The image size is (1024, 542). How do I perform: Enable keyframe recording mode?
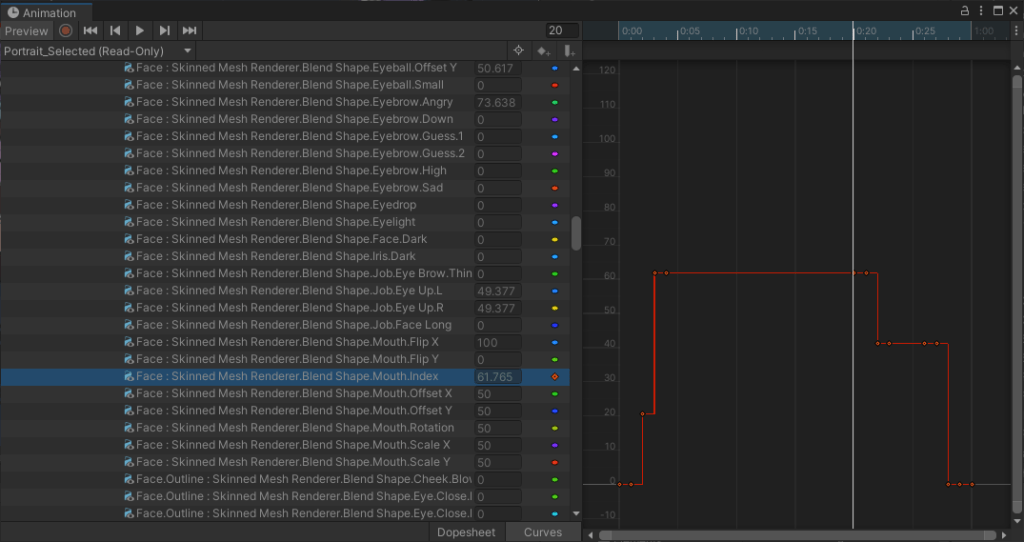pos(66,31)
